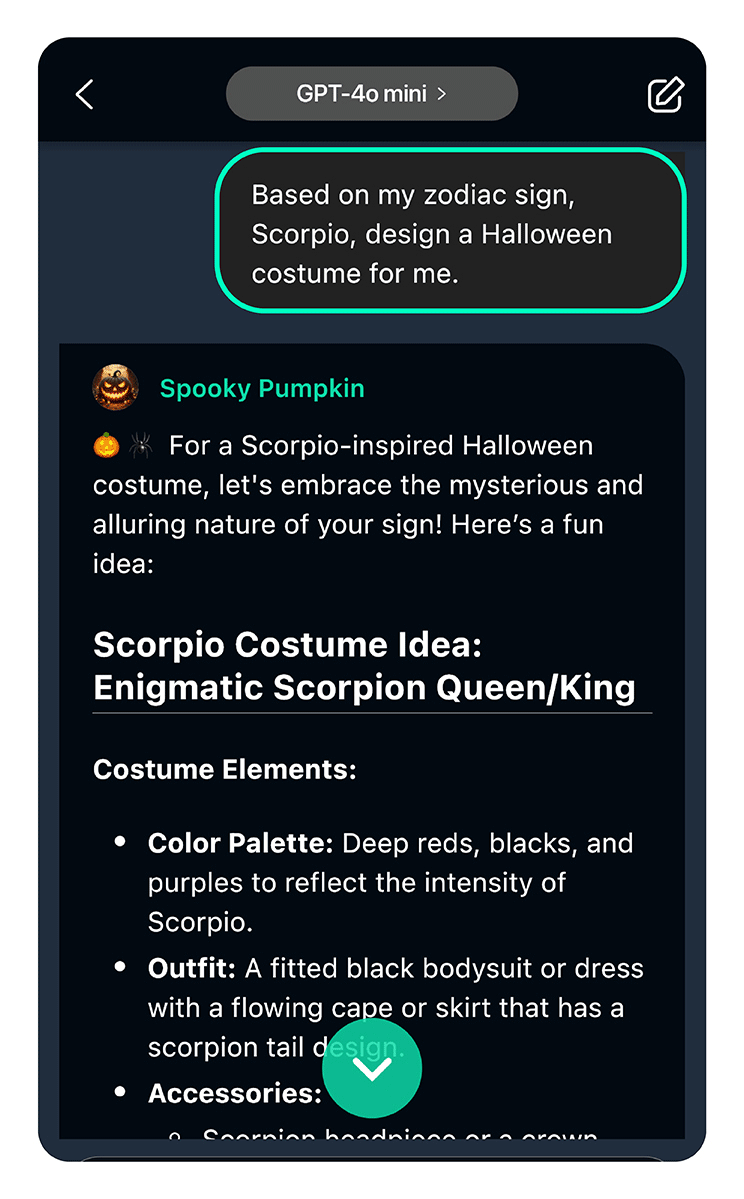Click the pumpkin emoji in the assistant reply
This screenshot has height=1199, width=744.
click(x=107, y=444)
